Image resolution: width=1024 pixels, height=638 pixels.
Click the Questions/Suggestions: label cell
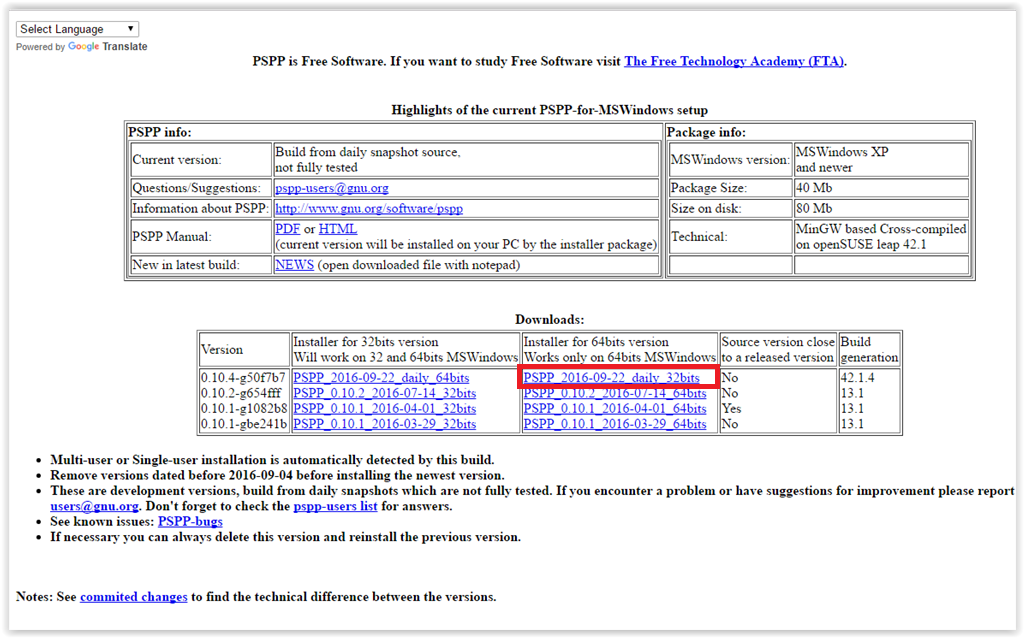coord(201,188)
